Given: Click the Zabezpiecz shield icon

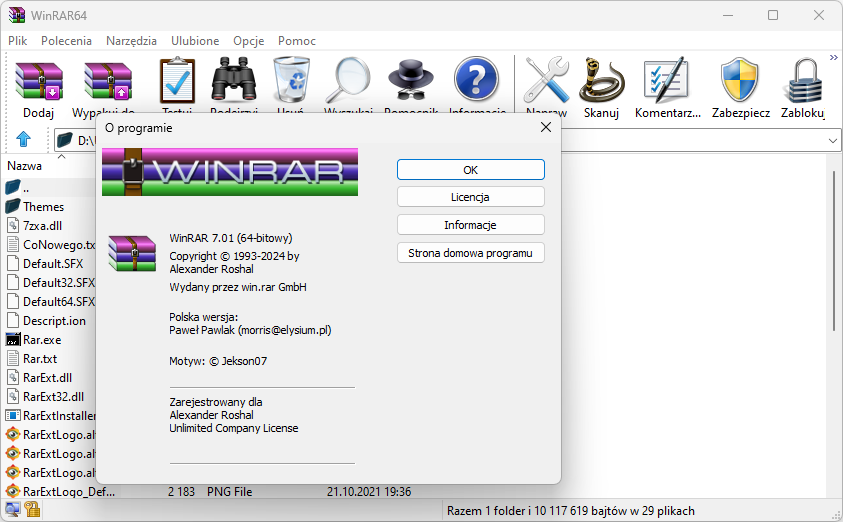Looking at the screenshot, I should click(740, 80).
